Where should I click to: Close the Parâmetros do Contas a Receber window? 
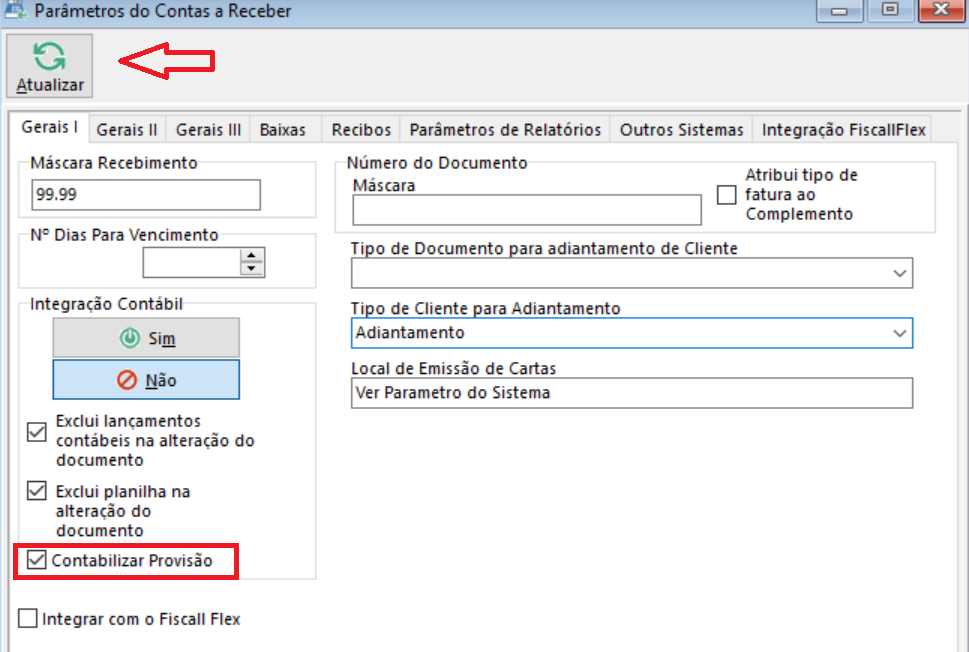coord(941,10)
